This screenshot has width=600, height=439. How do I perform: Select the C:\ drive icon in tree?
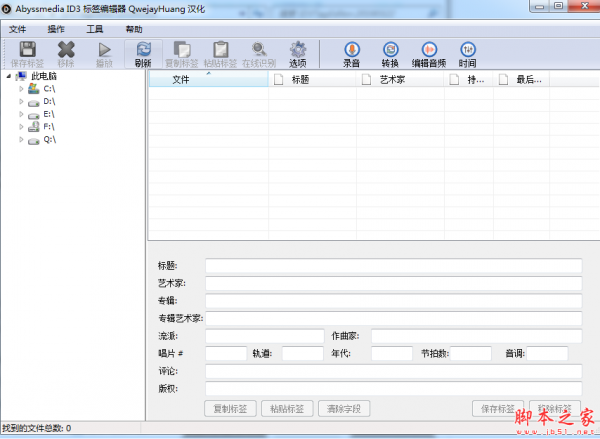pyautogui.click(x=34, y=89)
